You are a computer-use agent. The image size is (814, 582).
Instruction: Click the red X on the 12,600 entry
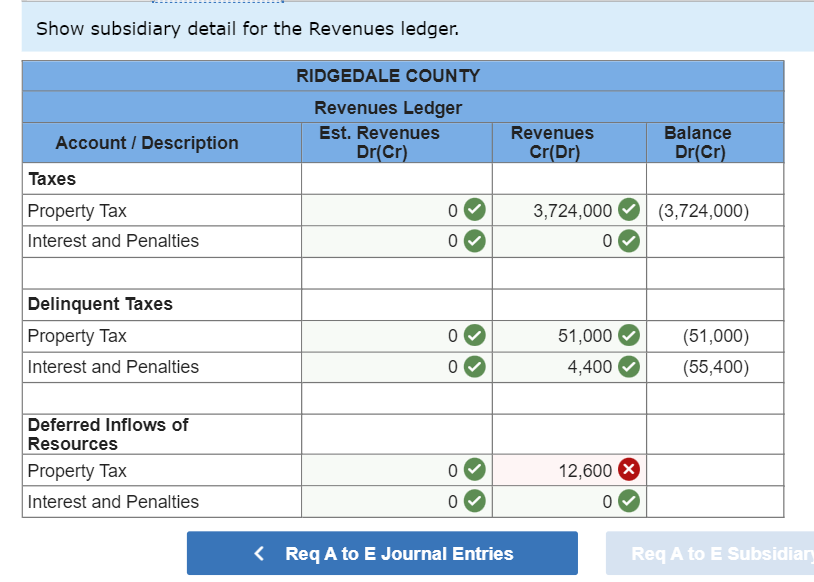630,470
